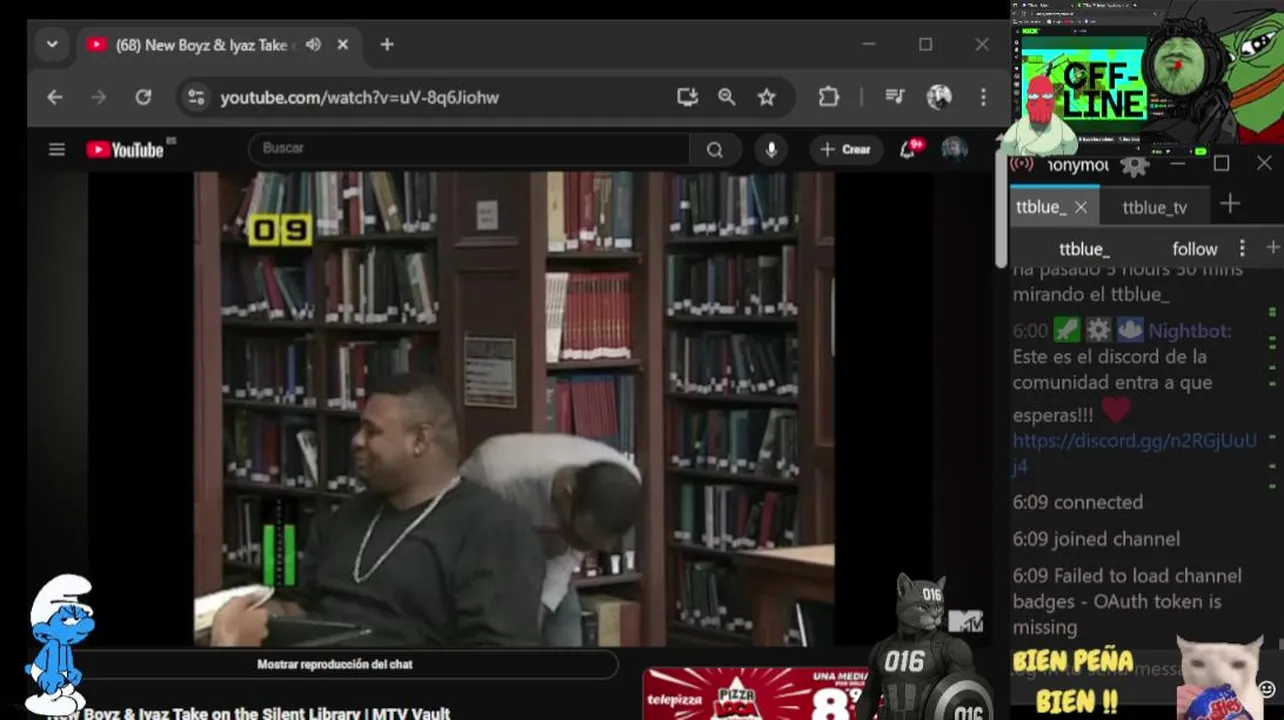The width and height of the screenshot is (1284, 720).
Task: Go forward in Chrome
Action: pyautogui.click(x=98, y=97)
